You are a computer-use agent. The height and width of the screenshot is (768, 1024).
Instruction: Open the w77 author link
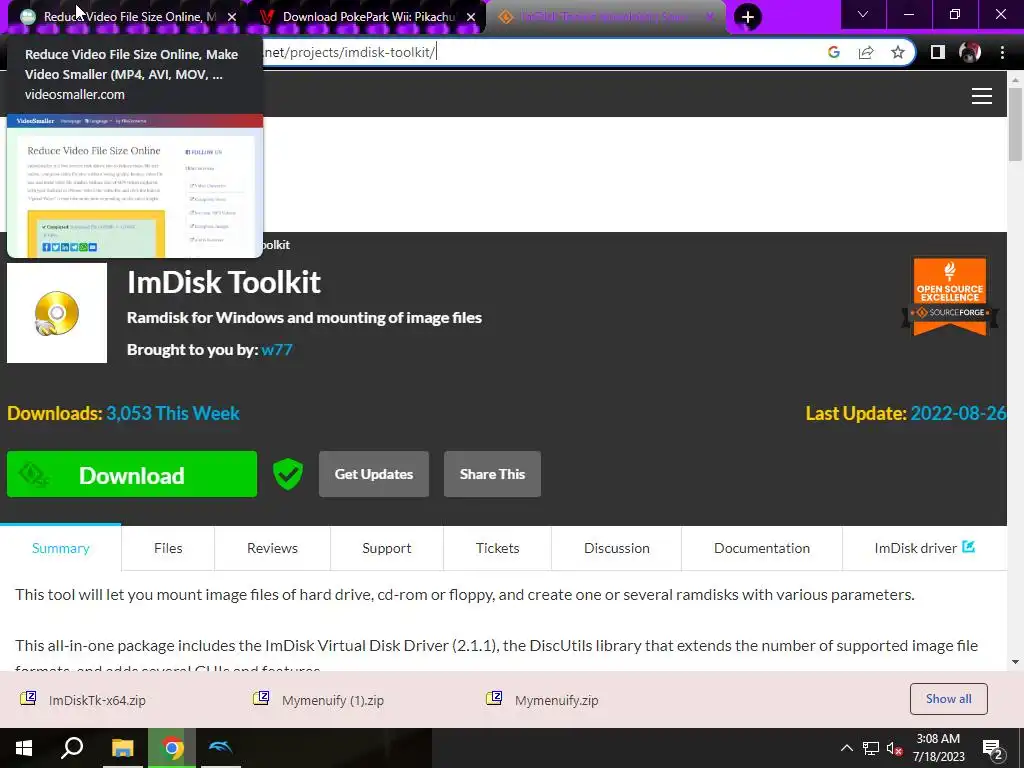(277, 349)
